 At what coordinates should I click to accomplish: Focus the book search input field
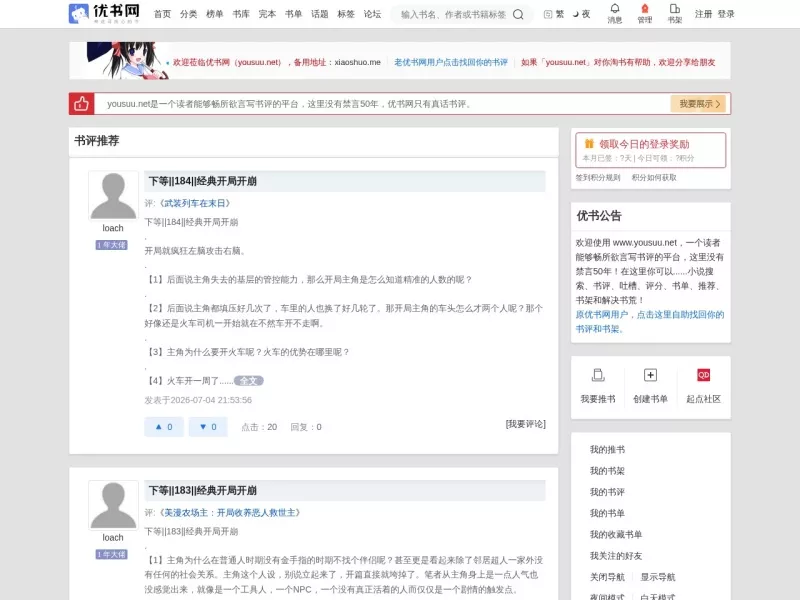tap(453, 14)
